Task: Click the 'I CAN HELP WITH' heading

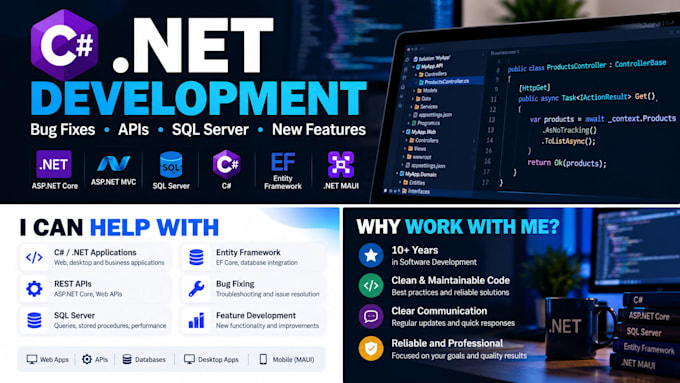Action: [x=119, y=227]
